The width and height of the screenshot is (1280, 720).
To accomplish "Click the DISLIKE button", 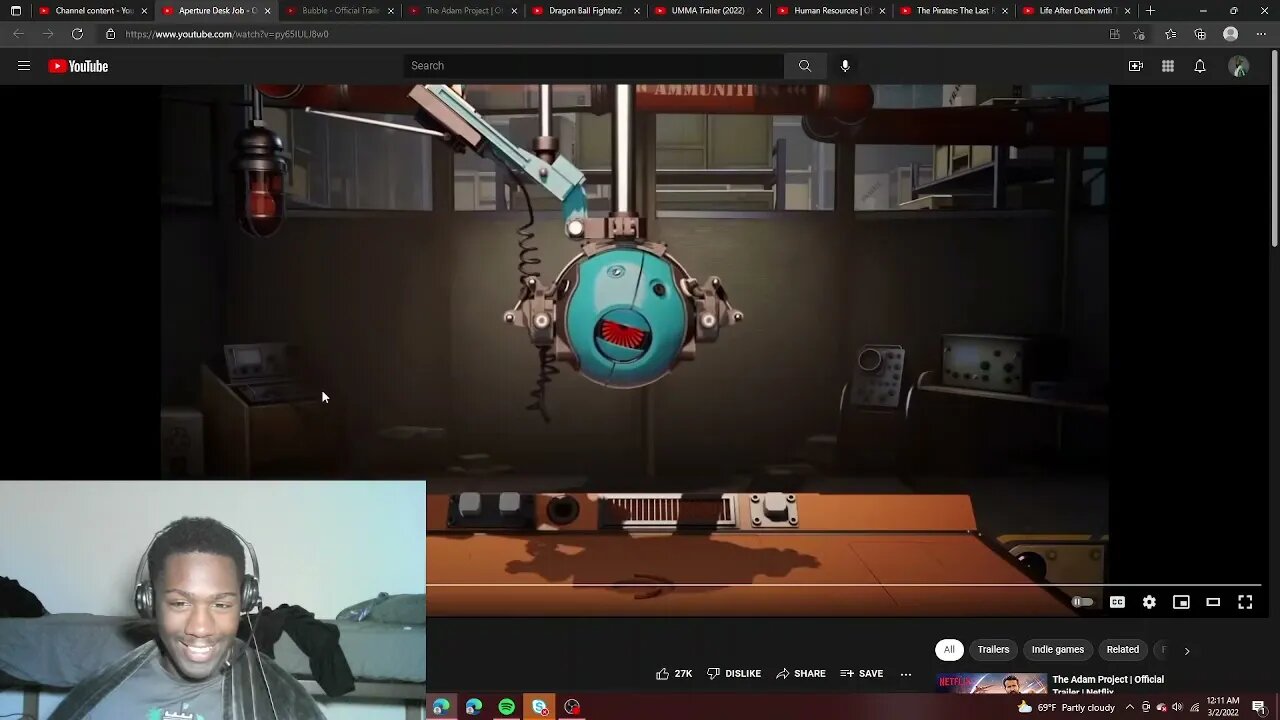I will pos(734,674).
